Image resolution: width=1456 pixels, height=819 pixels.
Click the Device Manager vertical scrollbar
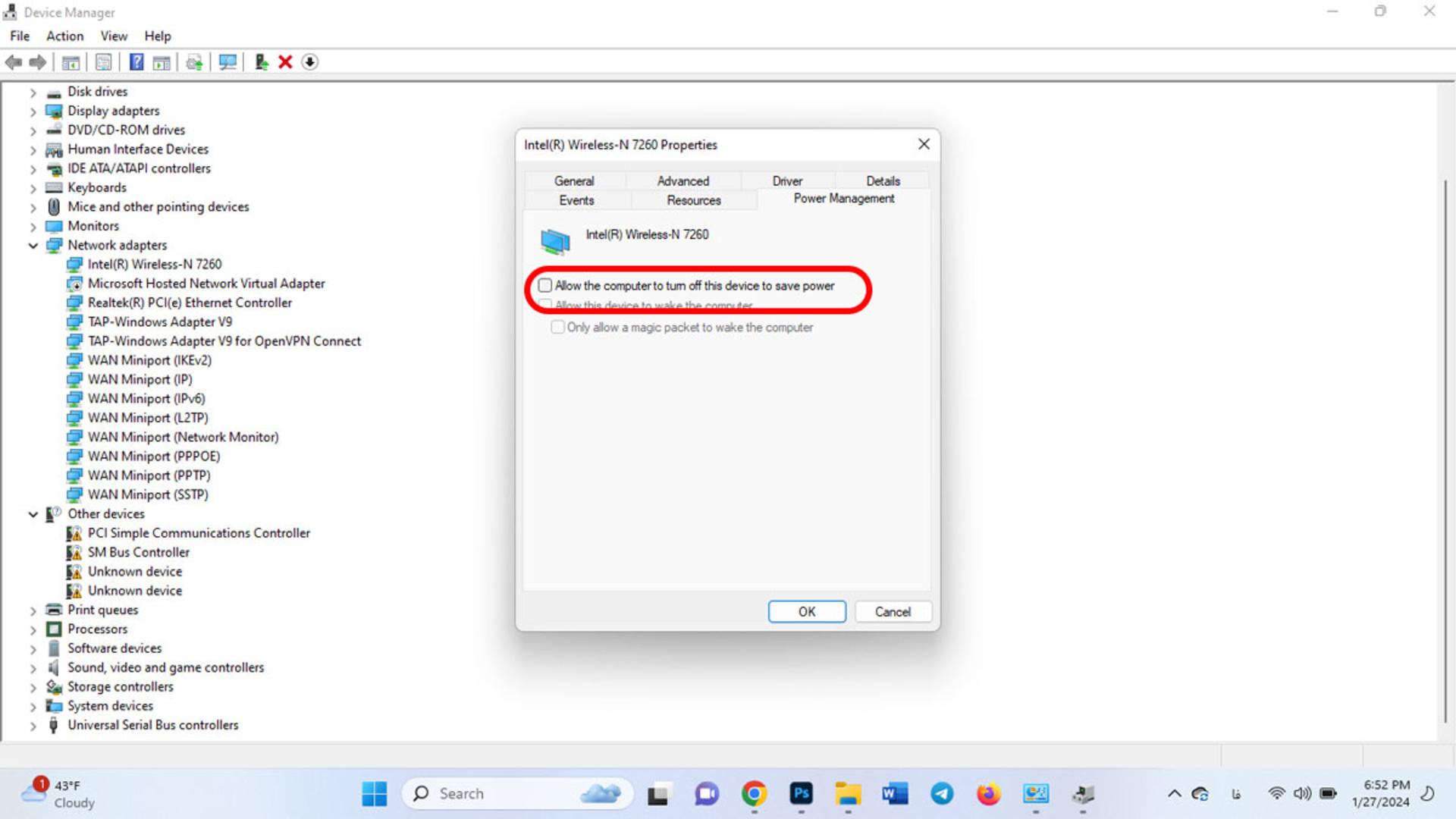pos(1446,451)
